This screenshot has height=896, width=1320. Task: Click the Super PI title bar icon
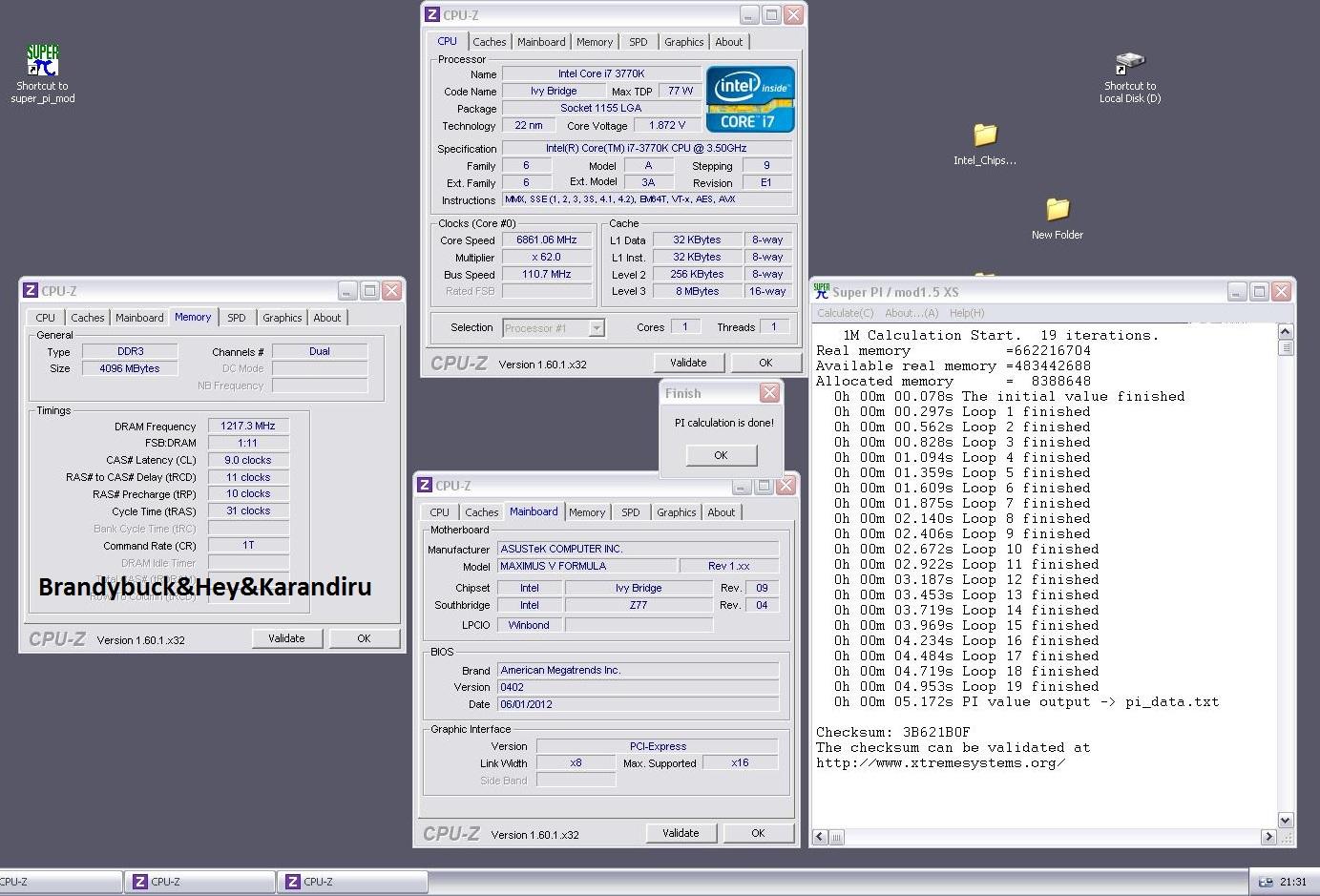pyautogui.click(x=821, y=292)
